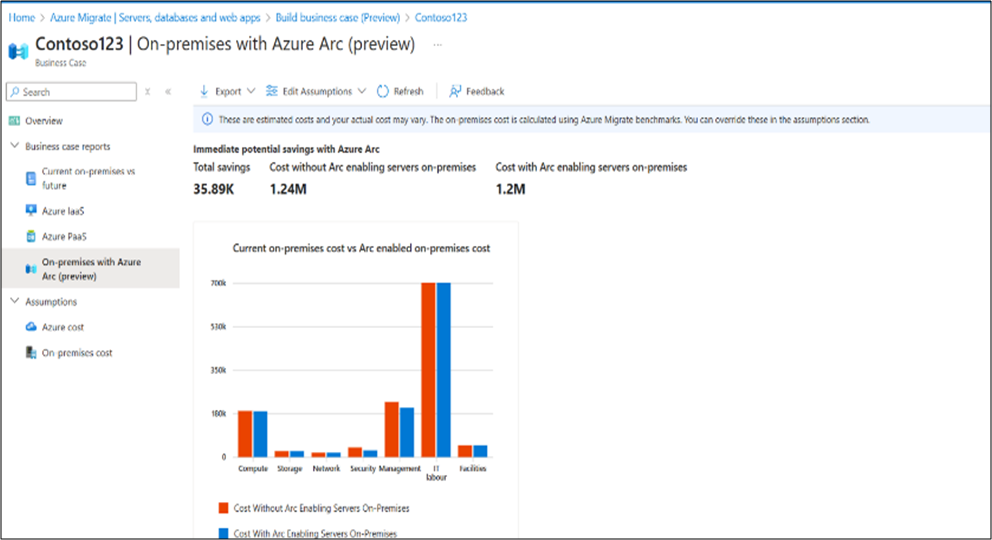Click the Total savings value 35.89K
The height and width of the screenshot is (540, 992).
214,189
